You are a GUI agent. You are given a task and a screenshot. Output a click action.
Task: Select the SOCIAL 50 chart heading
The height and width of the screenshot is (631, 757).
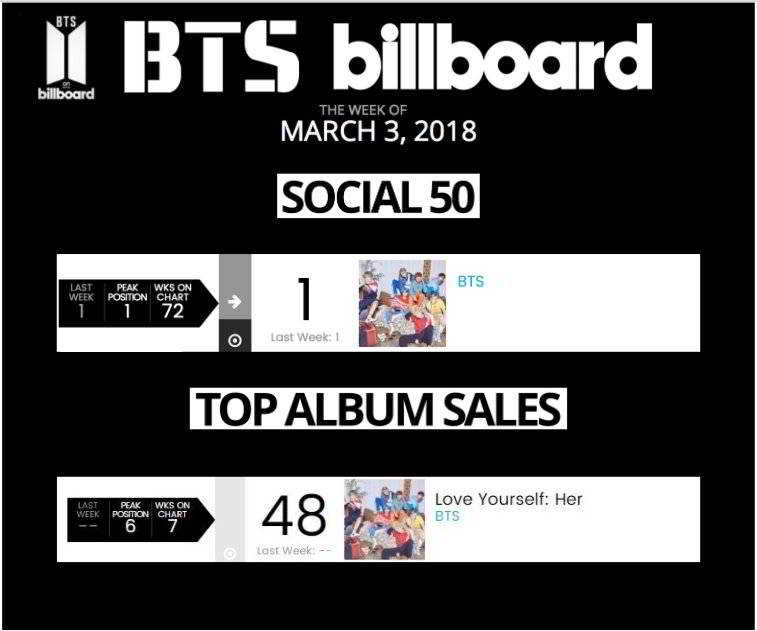378,197
